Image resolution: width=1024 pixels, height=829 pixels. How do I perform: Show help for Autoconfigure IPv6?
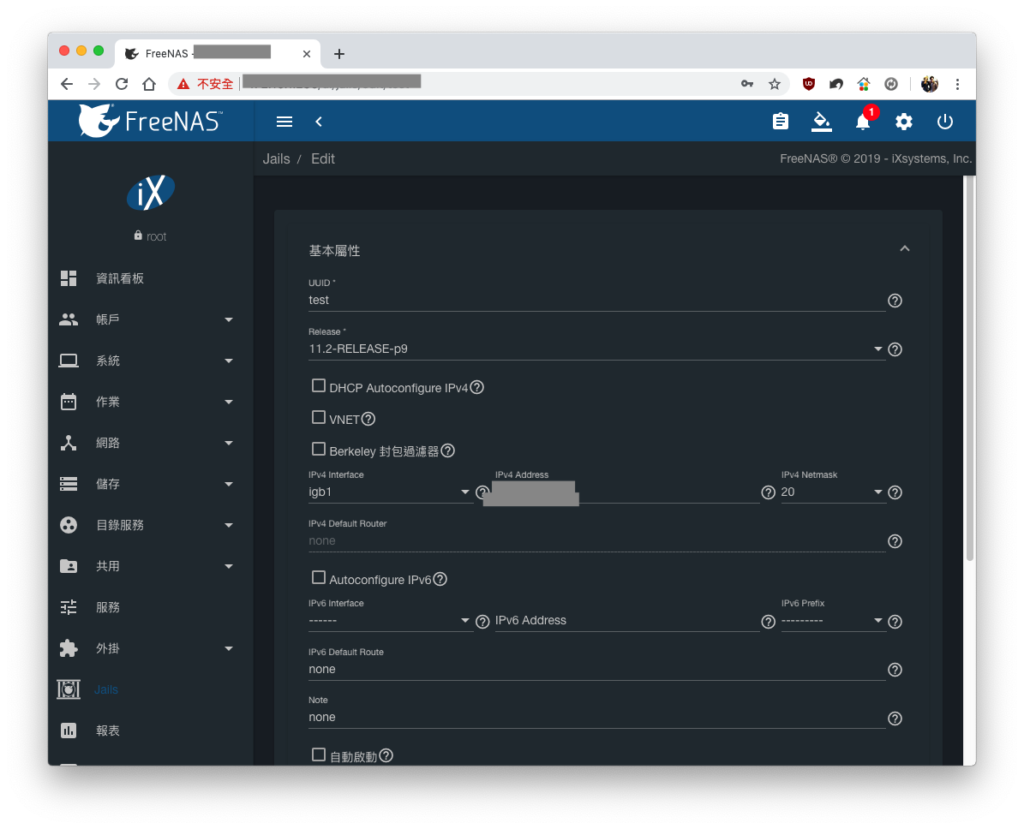coord(440,579)
